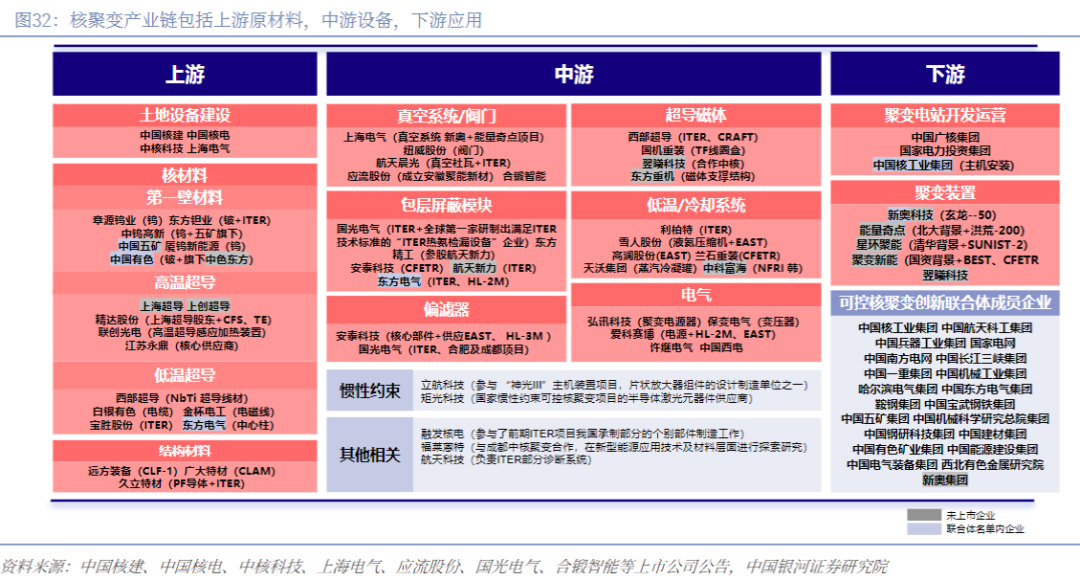This screenshot has height=580, width=1080.
Task: Click the 惯性约束 label box
Action: point(369,390)
